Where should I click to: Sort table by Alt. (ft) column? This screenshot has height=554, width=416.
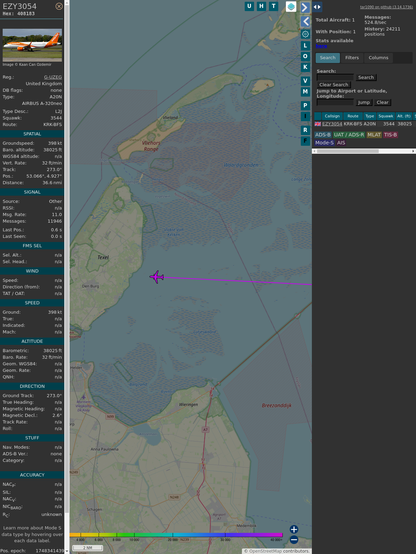click(x=404, y=116)
